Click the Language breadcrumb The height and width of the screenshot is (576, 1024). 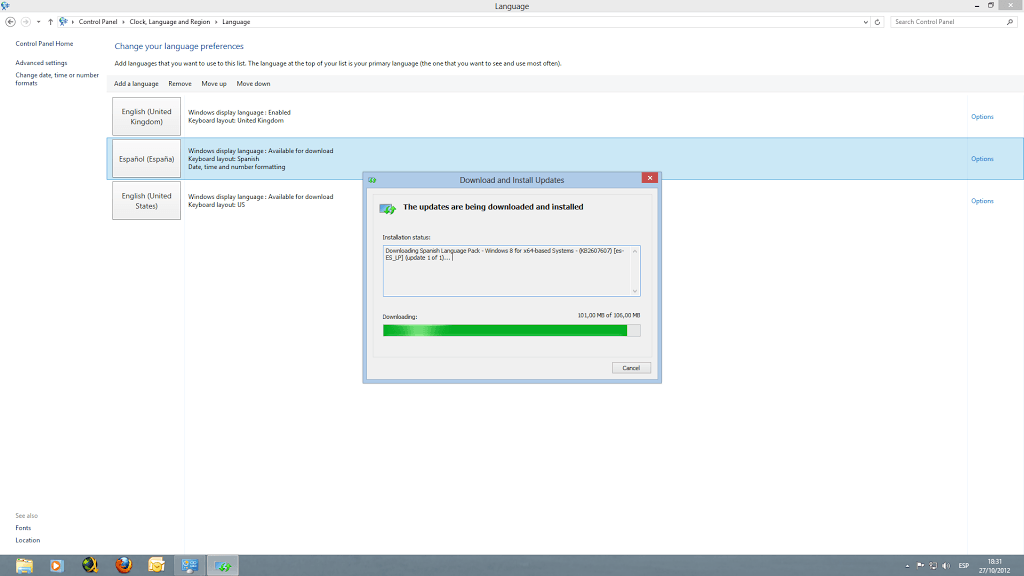pyautogui.click(x=236, y=22)
